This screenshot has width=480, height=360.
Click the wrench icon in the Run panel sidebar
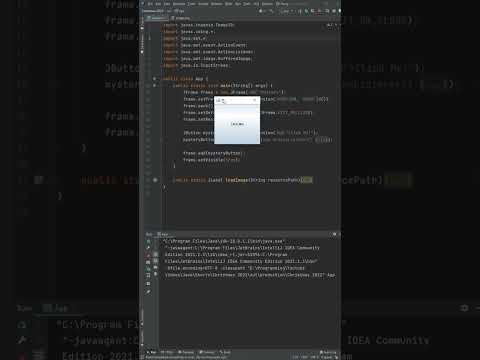148,248
